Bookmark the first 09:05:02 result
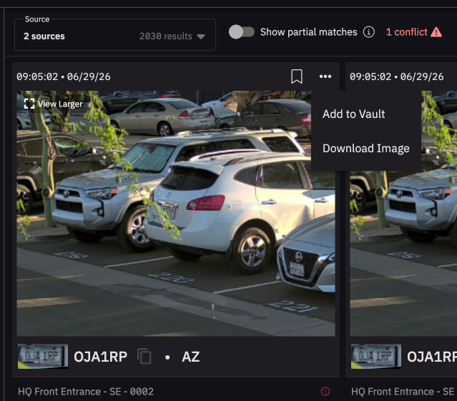Image resolution: width=457 pixels, height=401 pixels. point(296,77)
